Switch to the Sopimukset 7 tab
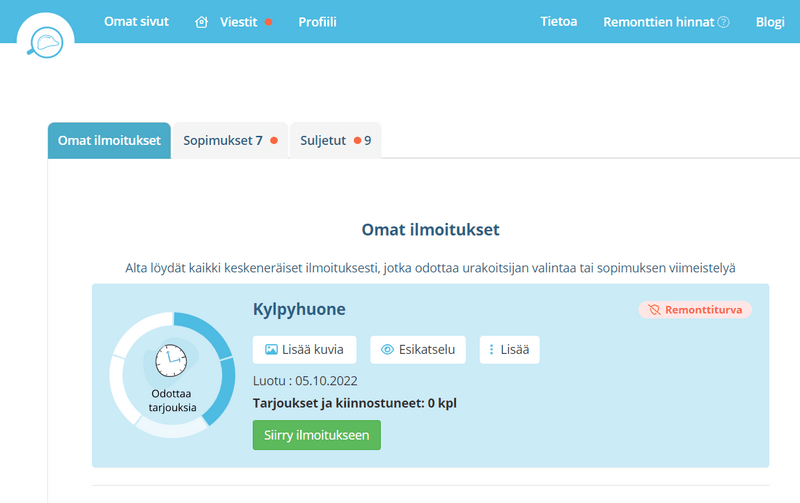 point(231,140)
